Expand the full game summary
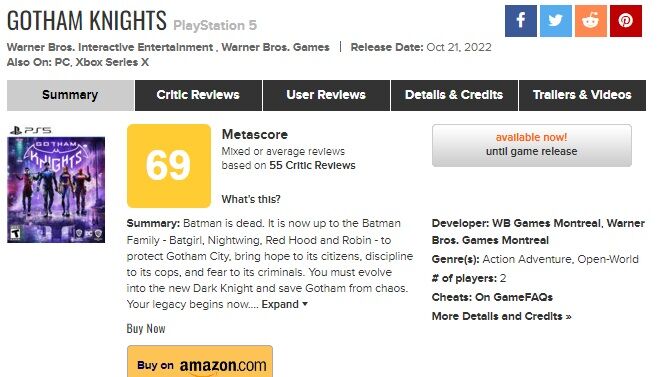The height and width of the screenshot is (377, 667). tap(284, 304)
